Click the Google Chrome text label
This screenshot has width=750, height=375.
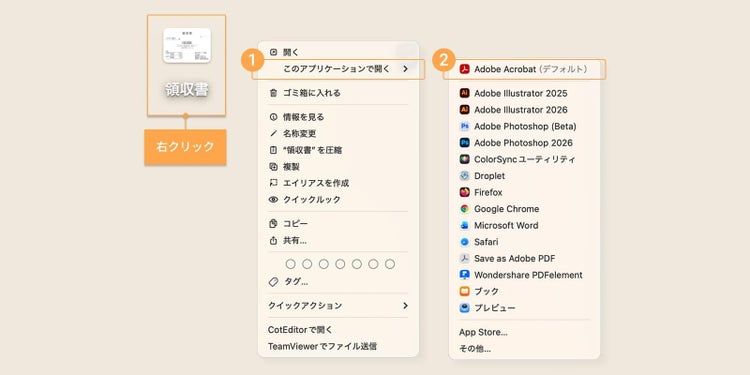coord(507,209)
